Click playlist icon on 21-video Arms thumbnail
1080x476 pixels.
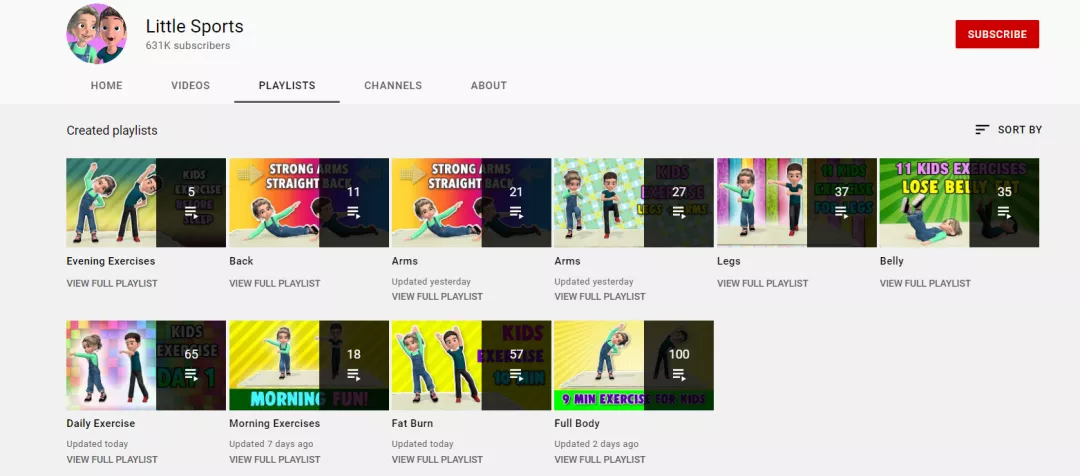pyautogui.click(x=516, y=212)
